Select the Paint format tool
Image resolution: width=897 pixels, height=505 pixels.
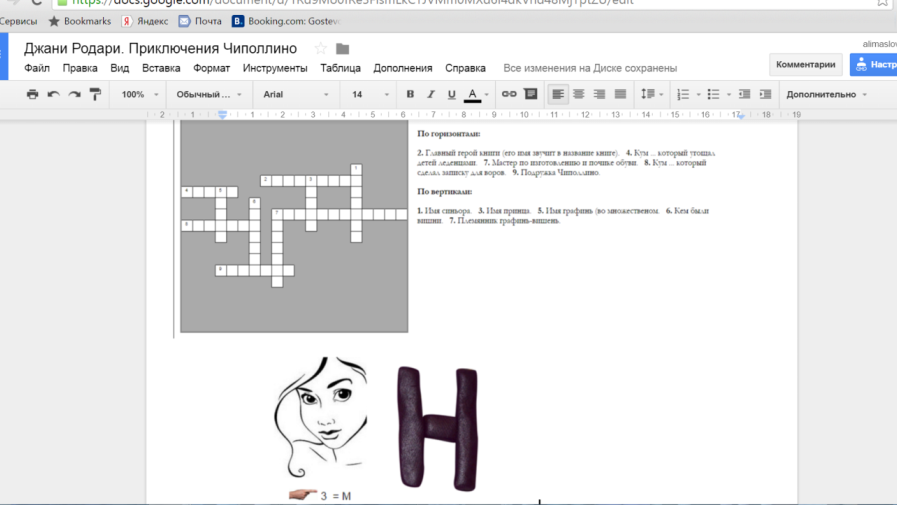(95, 94)
